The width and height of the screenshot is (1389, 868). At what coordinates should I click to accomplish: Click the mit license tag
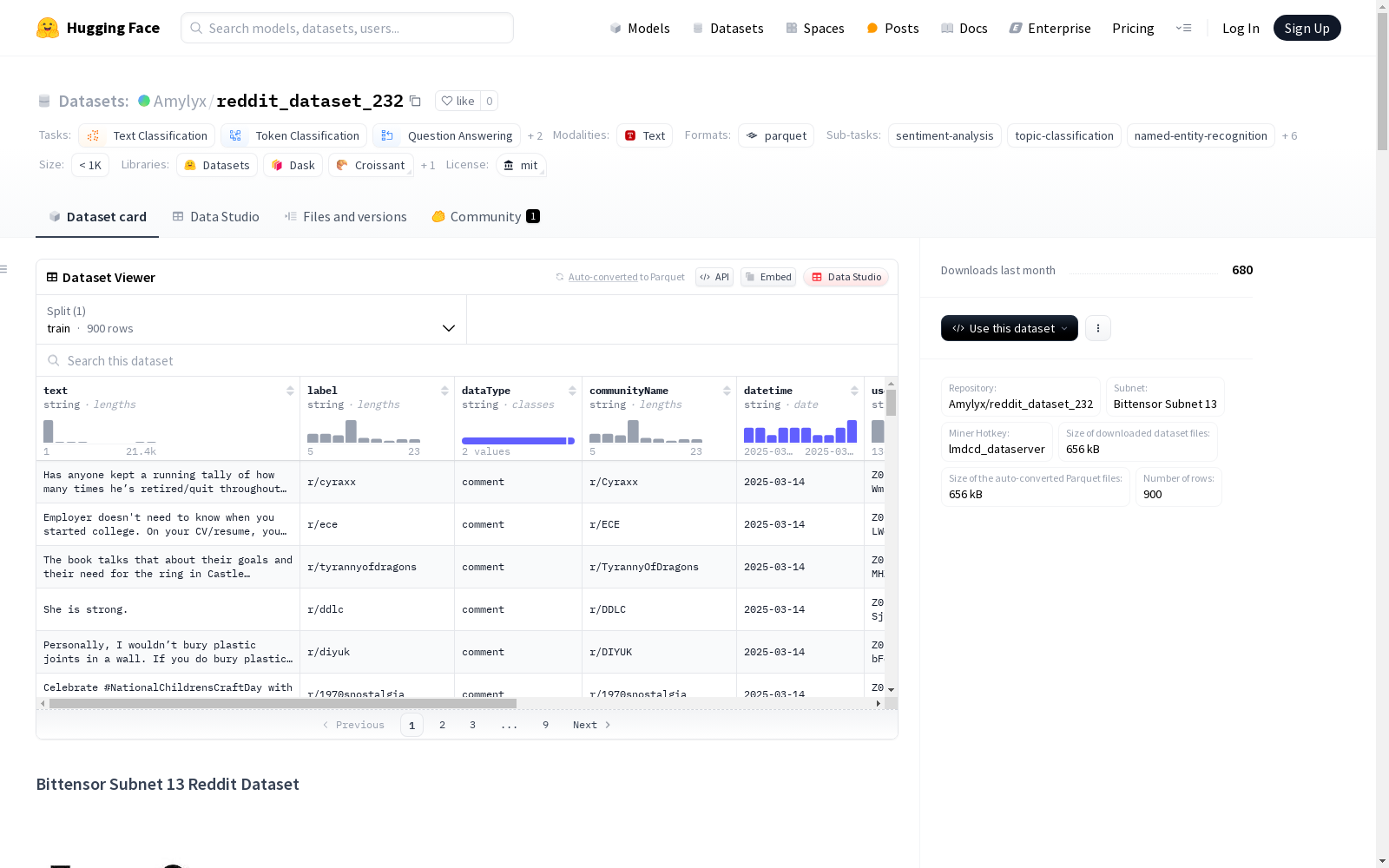tap(521, 165)
